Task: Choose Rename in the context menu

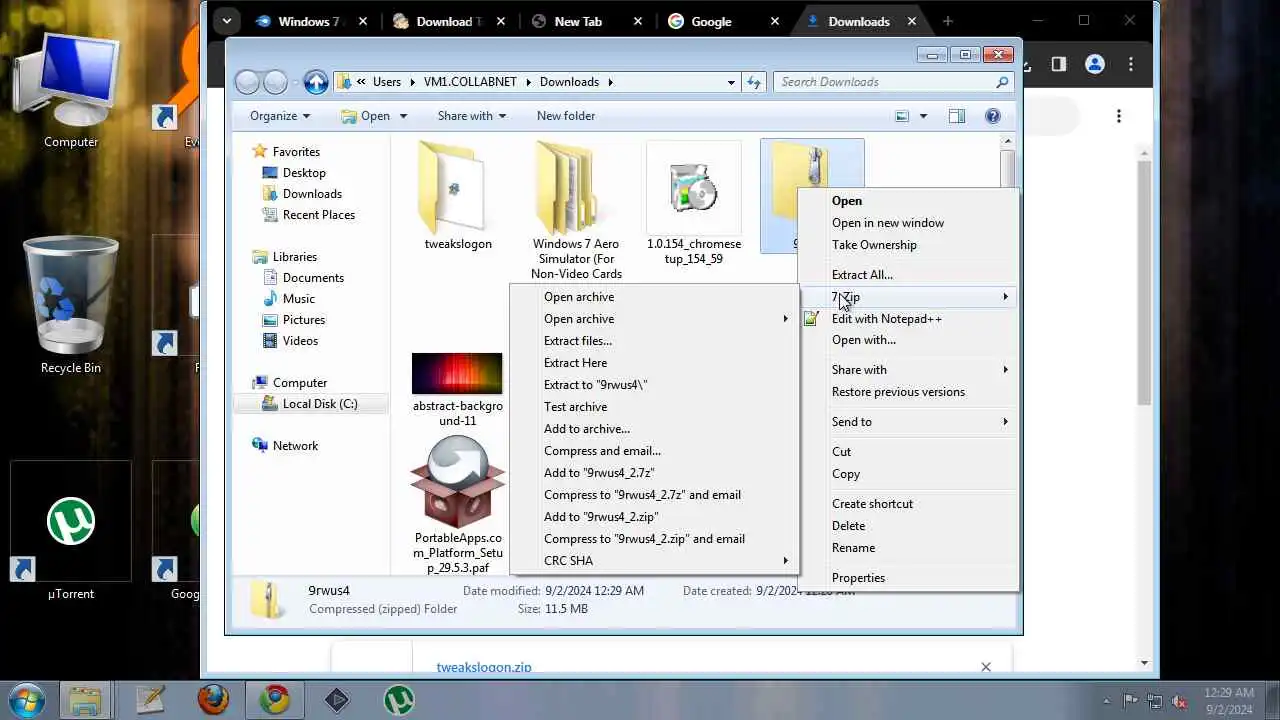Action: point(853,548)
